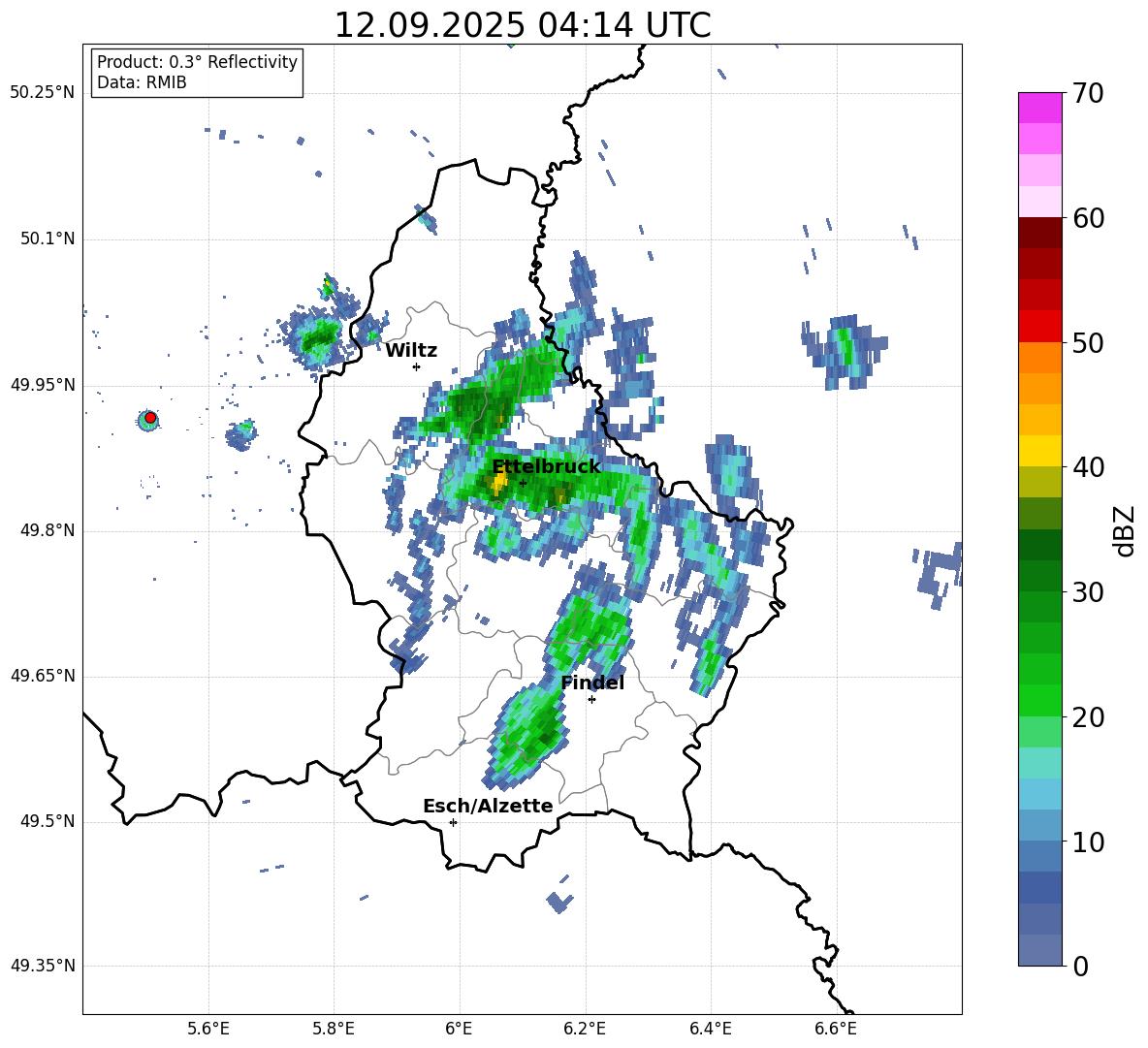Screen dimensions: 1148x1048
Task: Click the 50.1°N latitude label
Action: (47, 239)
